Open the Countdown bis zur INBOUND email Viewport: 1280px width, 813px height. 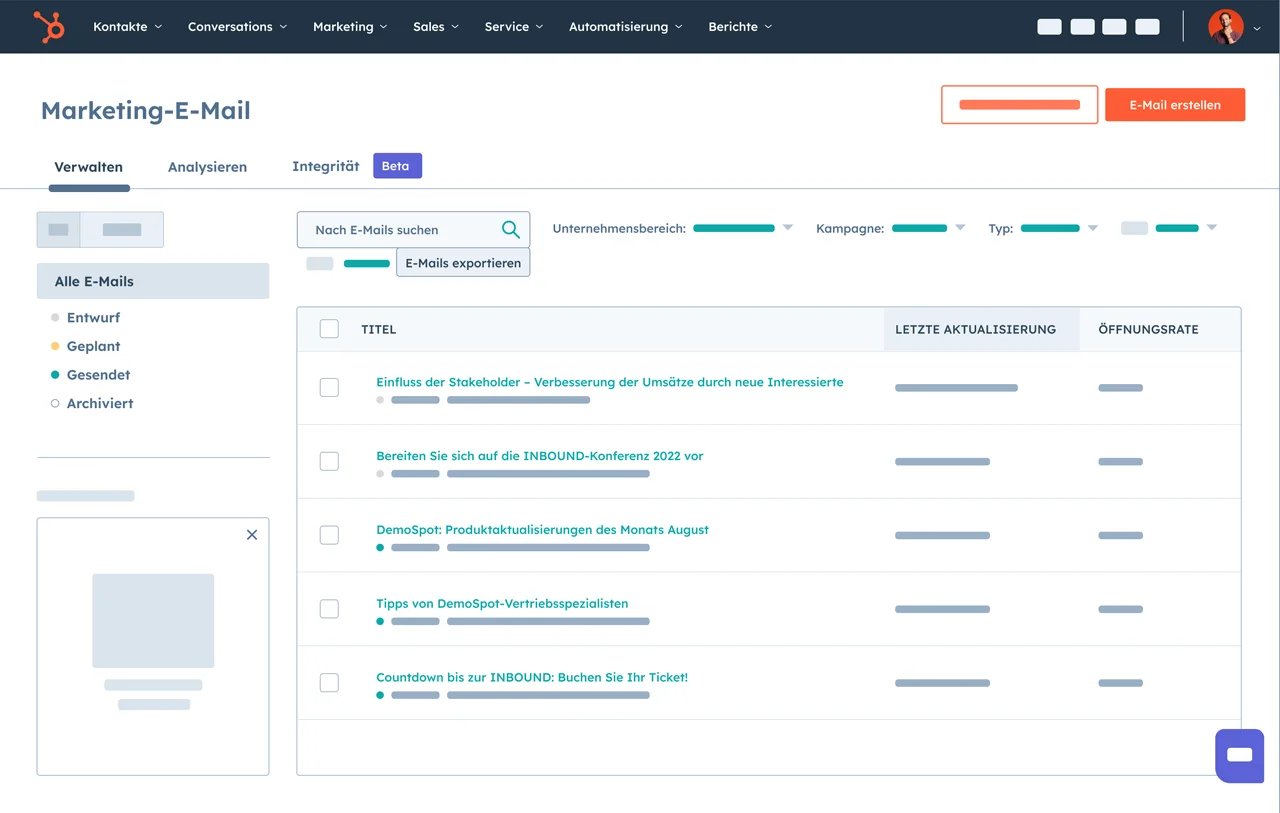[531, 677]
